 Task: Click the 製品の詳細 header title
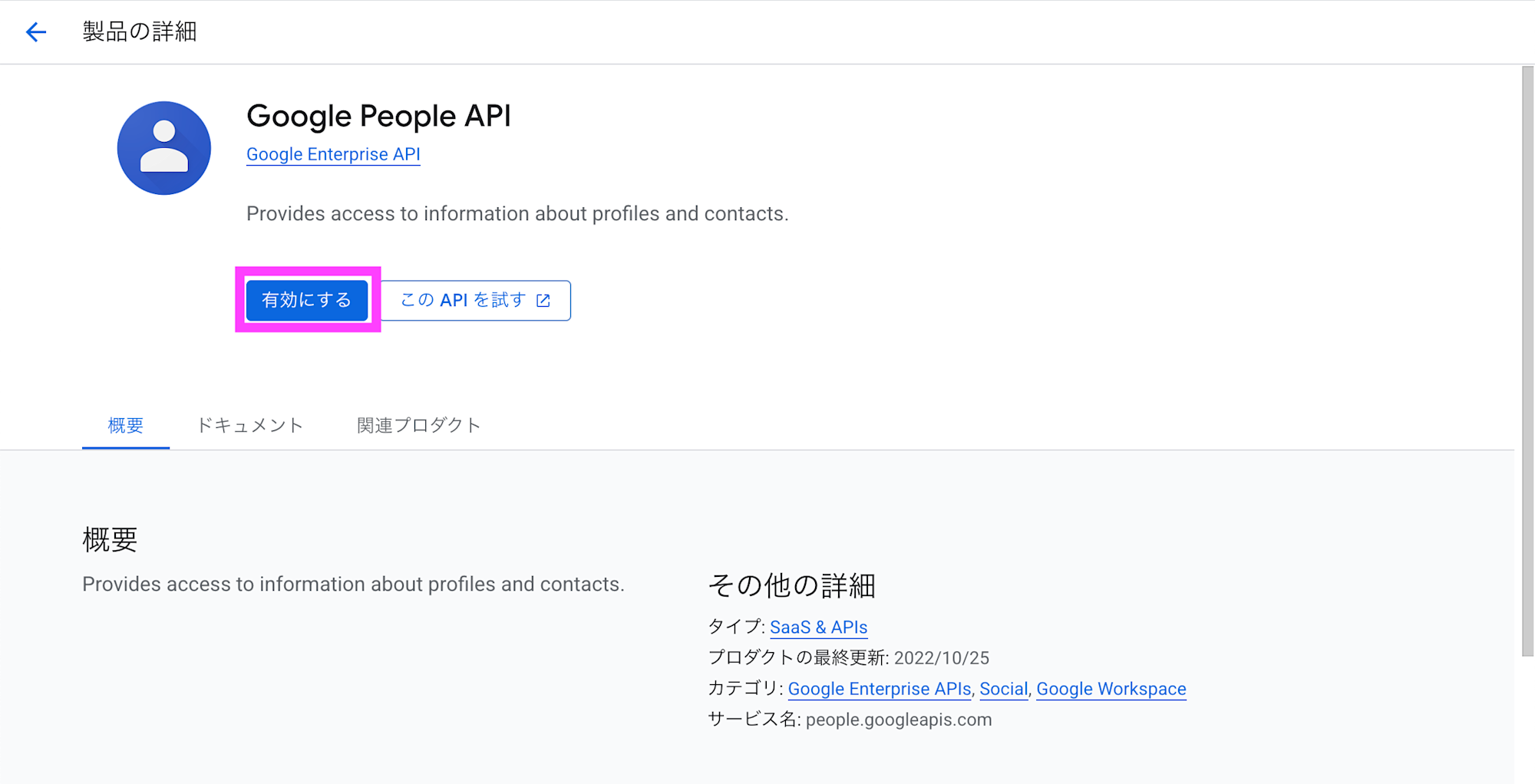140,31
